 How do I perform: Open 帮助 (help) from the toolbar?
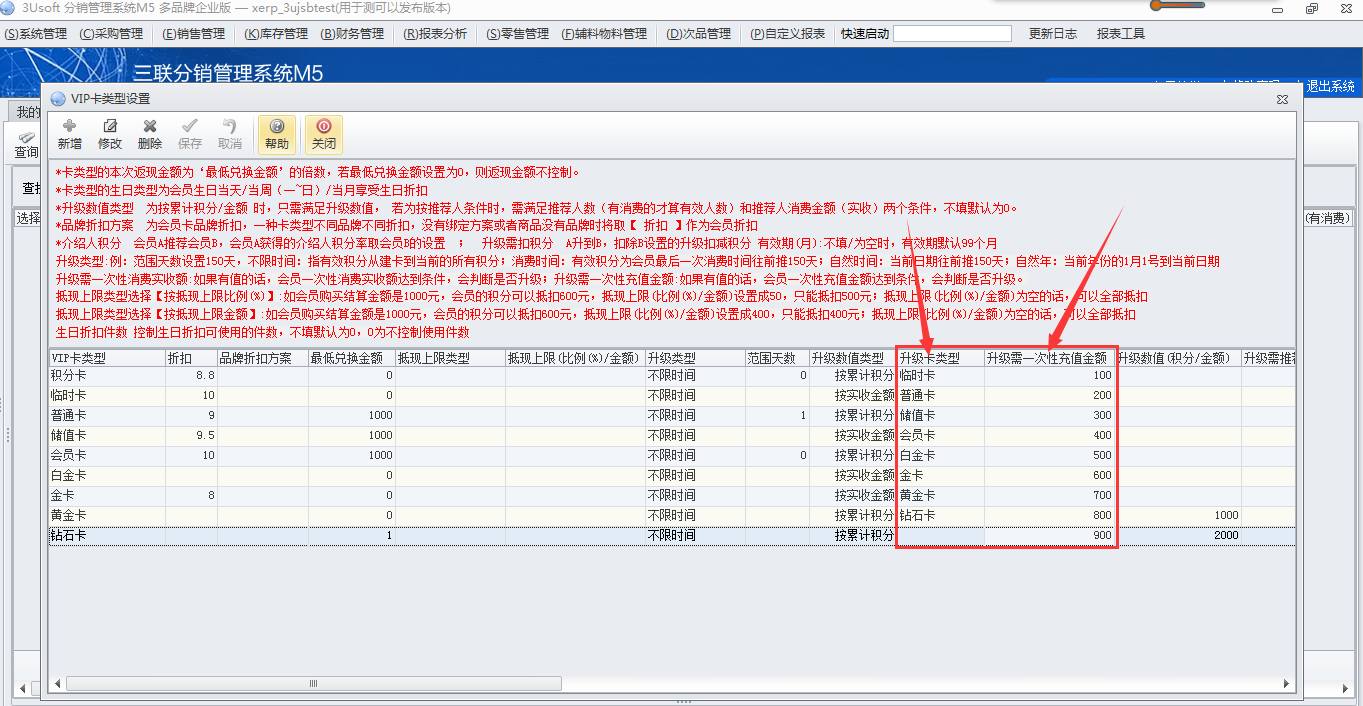click(x=276, y=134)
